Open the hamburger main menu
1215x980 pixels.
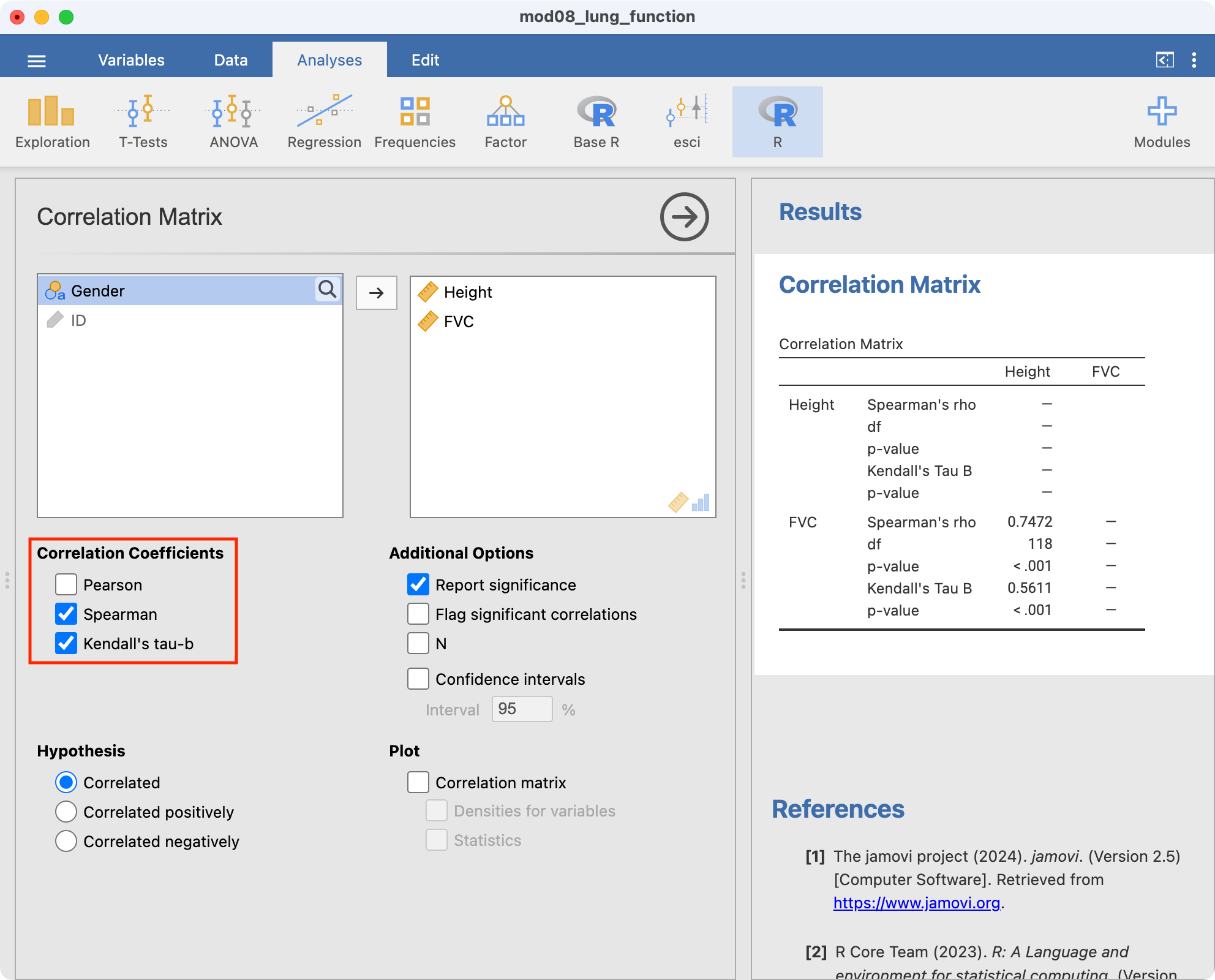tap(37, 61)
